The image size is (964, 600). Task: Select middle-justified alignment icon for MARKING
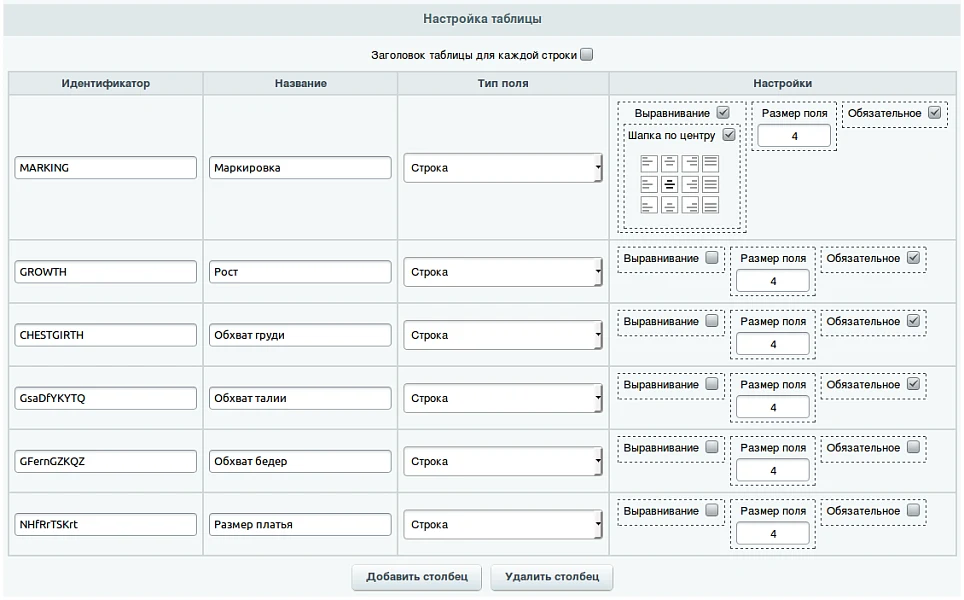[710, 184]
